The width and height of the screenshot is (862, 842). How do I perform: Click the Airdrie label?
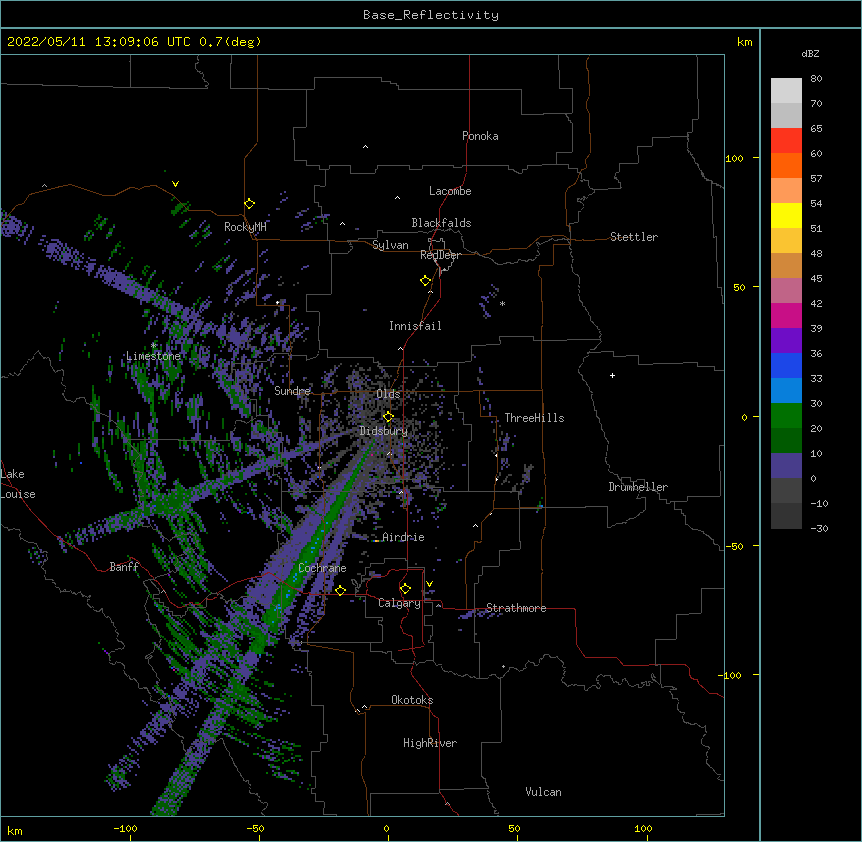pyautogui.click(x=403, y=537)
